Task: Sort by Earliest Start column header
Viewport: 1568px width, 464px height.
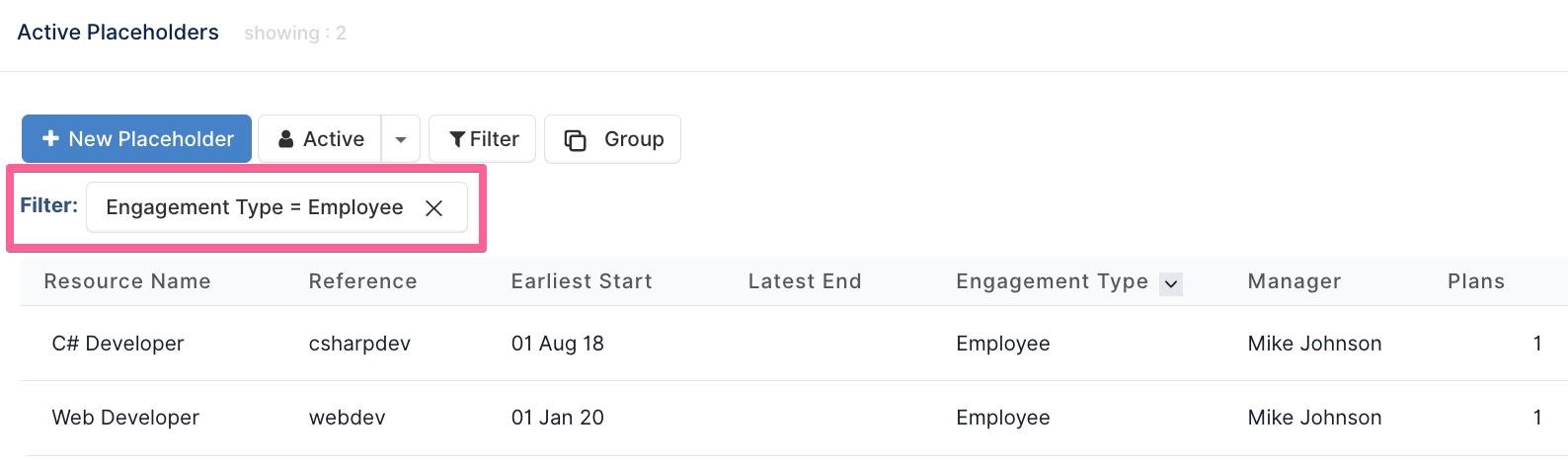Action: [582, 281]
